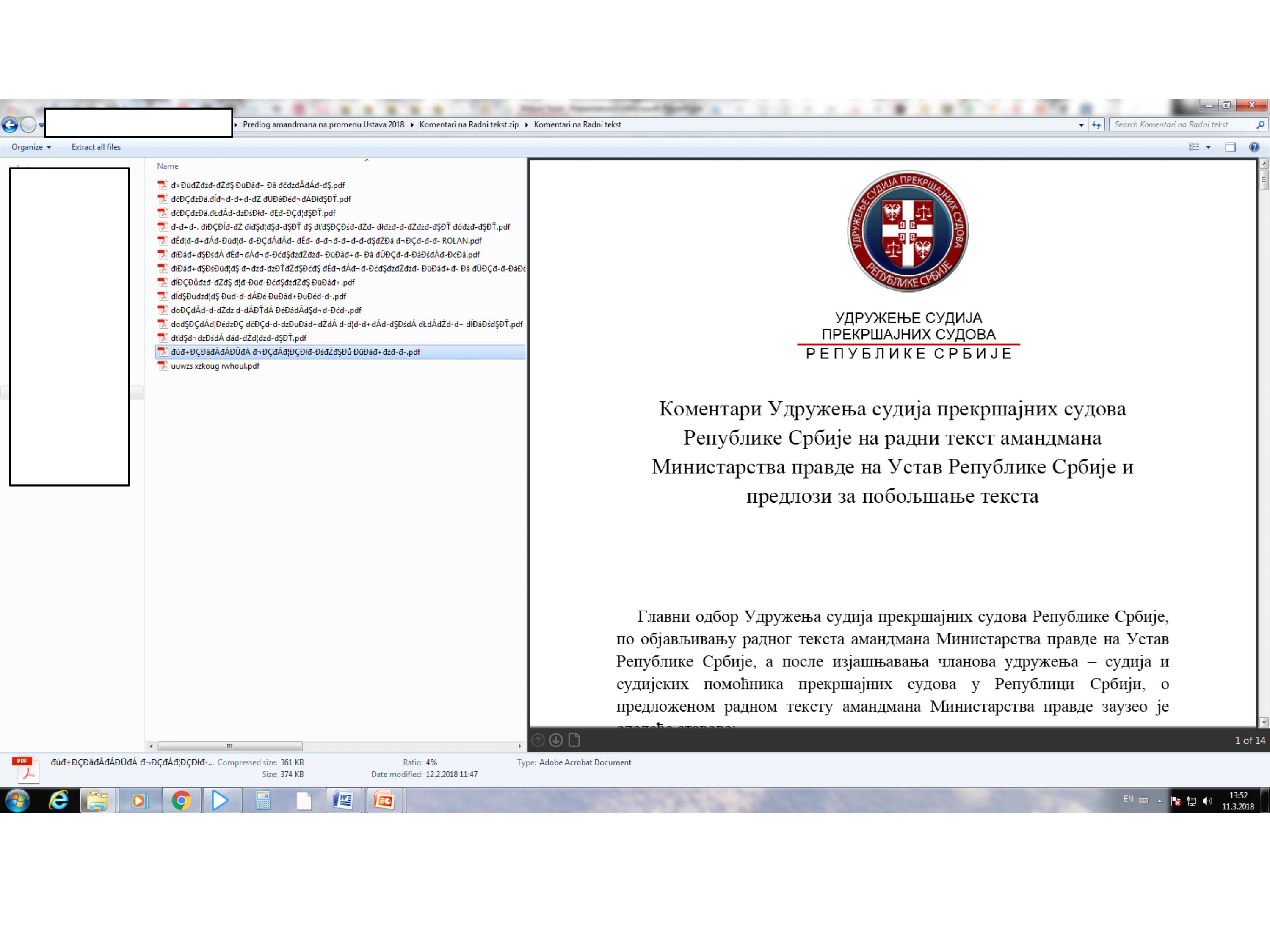Viewport: 1270px width, 952px height.
Task: Click the Search Komentari na Radni tekst field
Action: click(x=1177, y=124)
